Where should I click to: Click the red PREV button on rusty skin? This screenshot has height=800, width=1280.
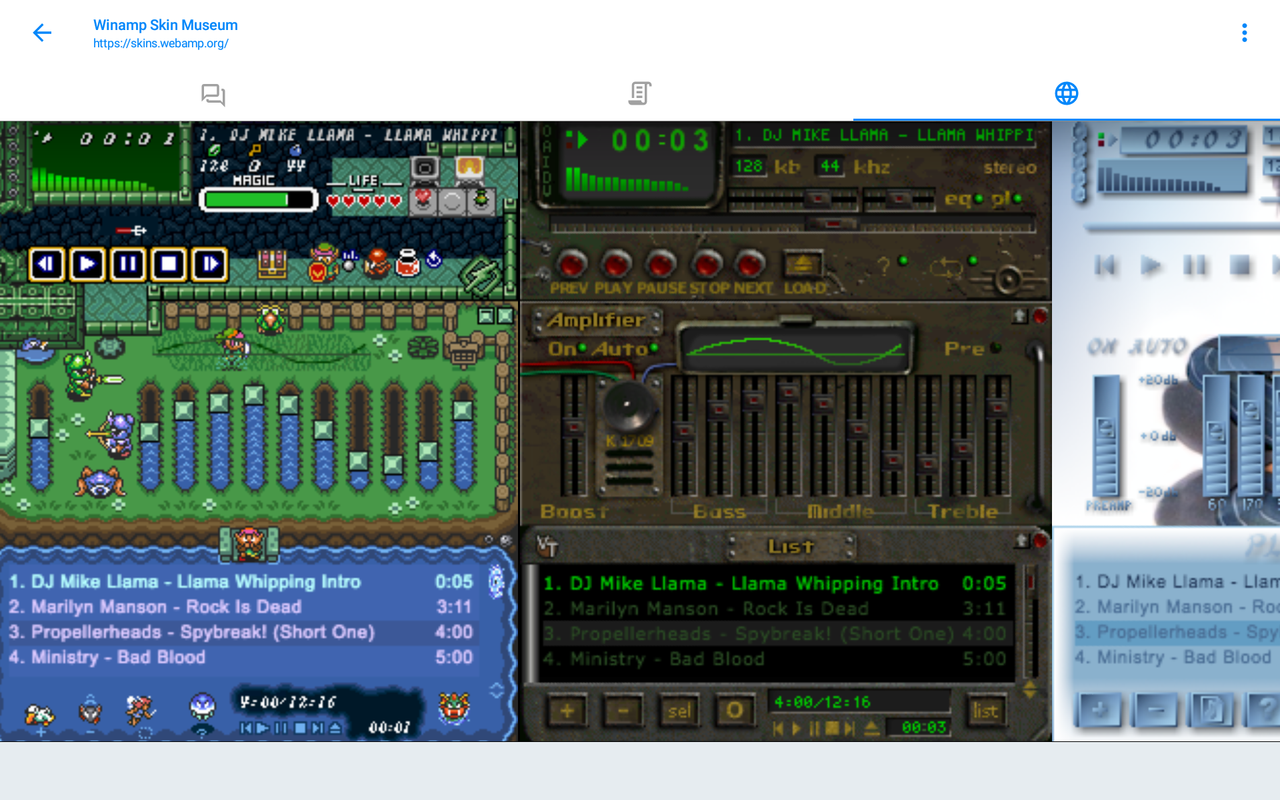click(571, 265)
